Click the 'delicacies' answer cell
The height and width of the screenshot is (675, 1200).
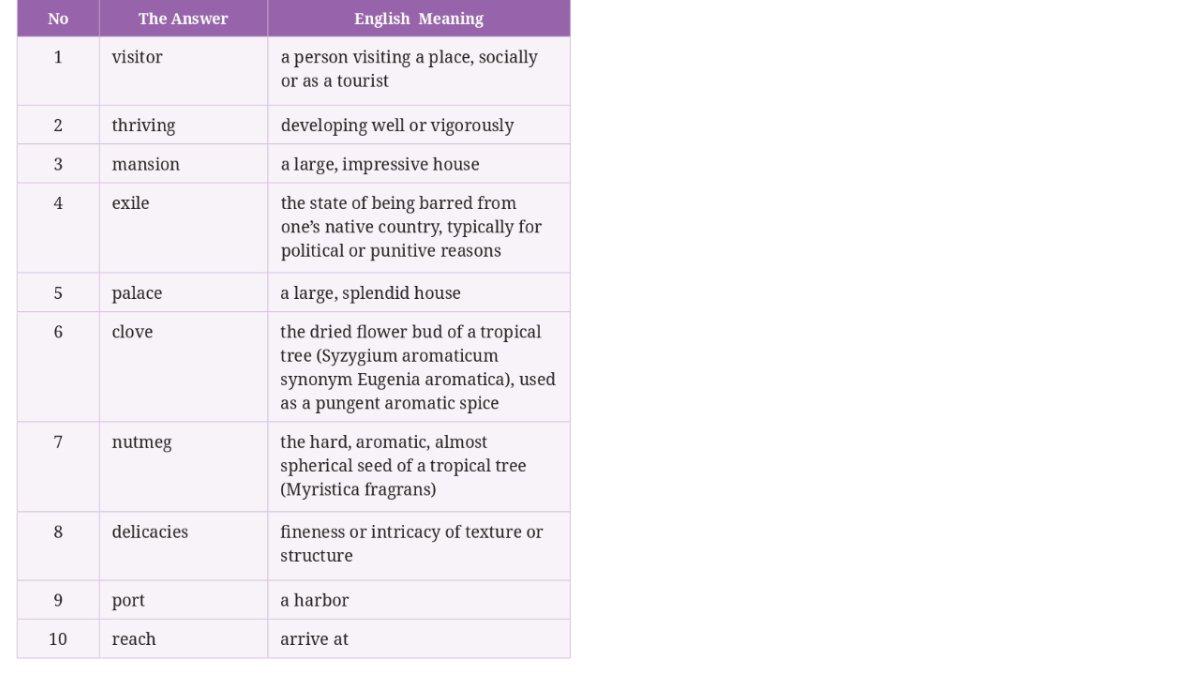tap(183, 546)
